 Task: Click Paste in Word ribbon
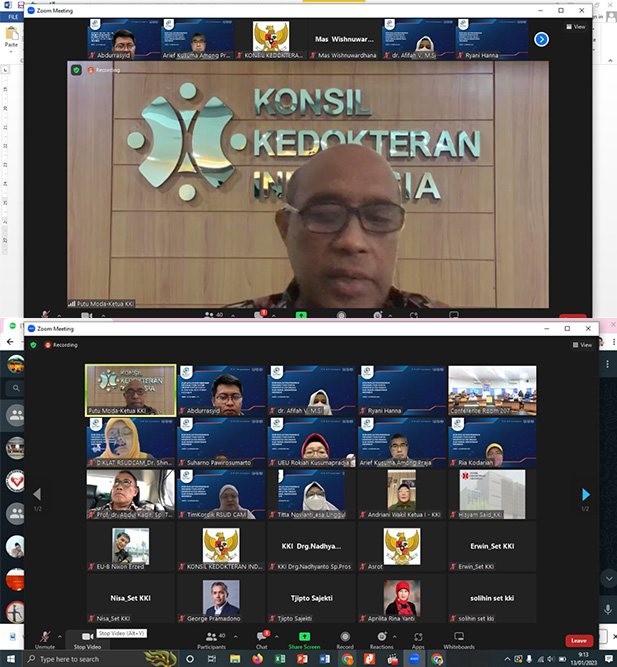point(11,37)
